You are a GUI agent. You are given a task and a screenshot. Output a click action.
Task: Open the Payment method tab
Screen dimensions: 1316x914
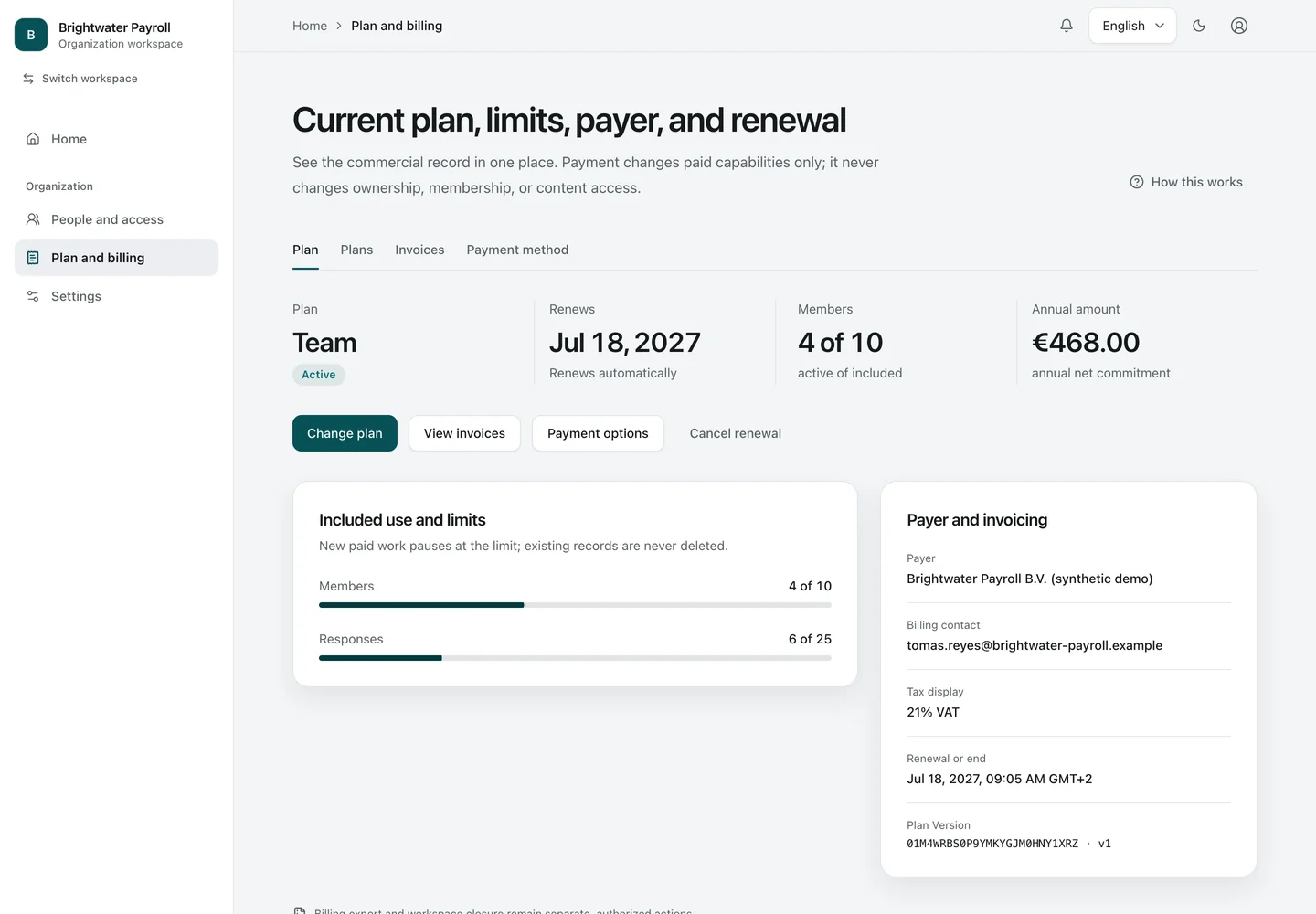[x=517, y=250]
